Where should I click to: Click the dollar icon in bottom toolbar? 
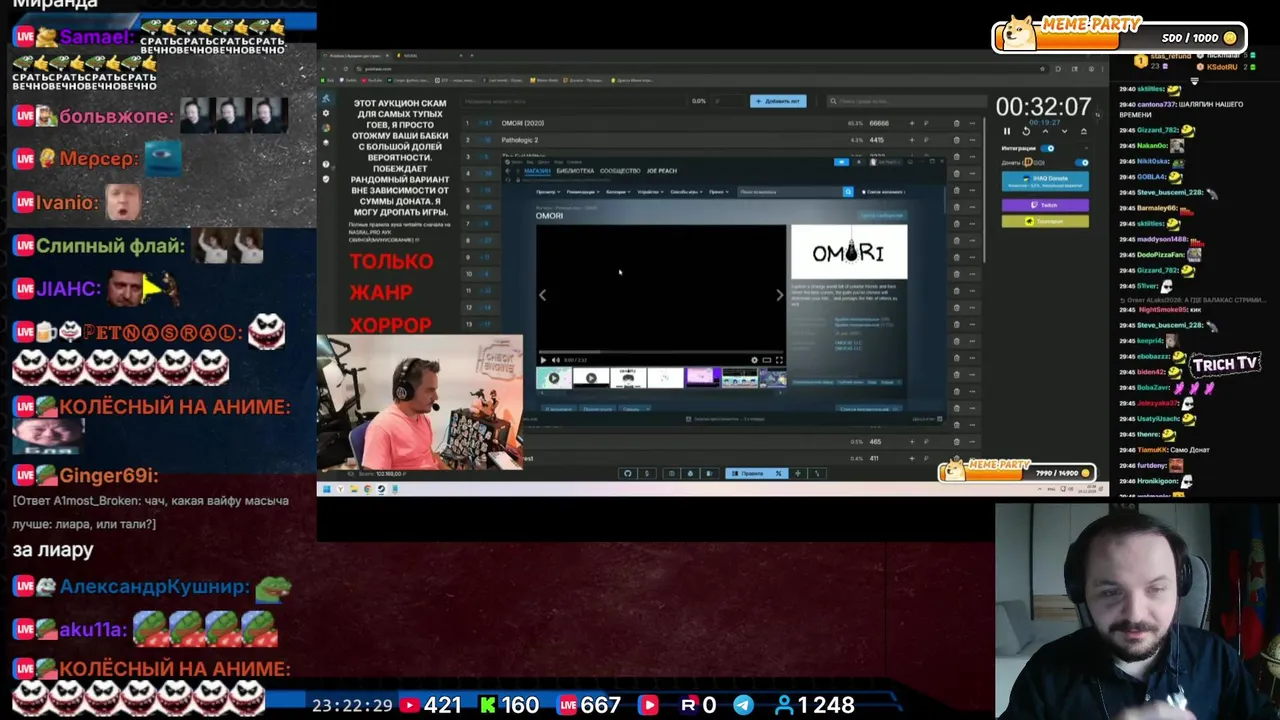coord(647,473)
